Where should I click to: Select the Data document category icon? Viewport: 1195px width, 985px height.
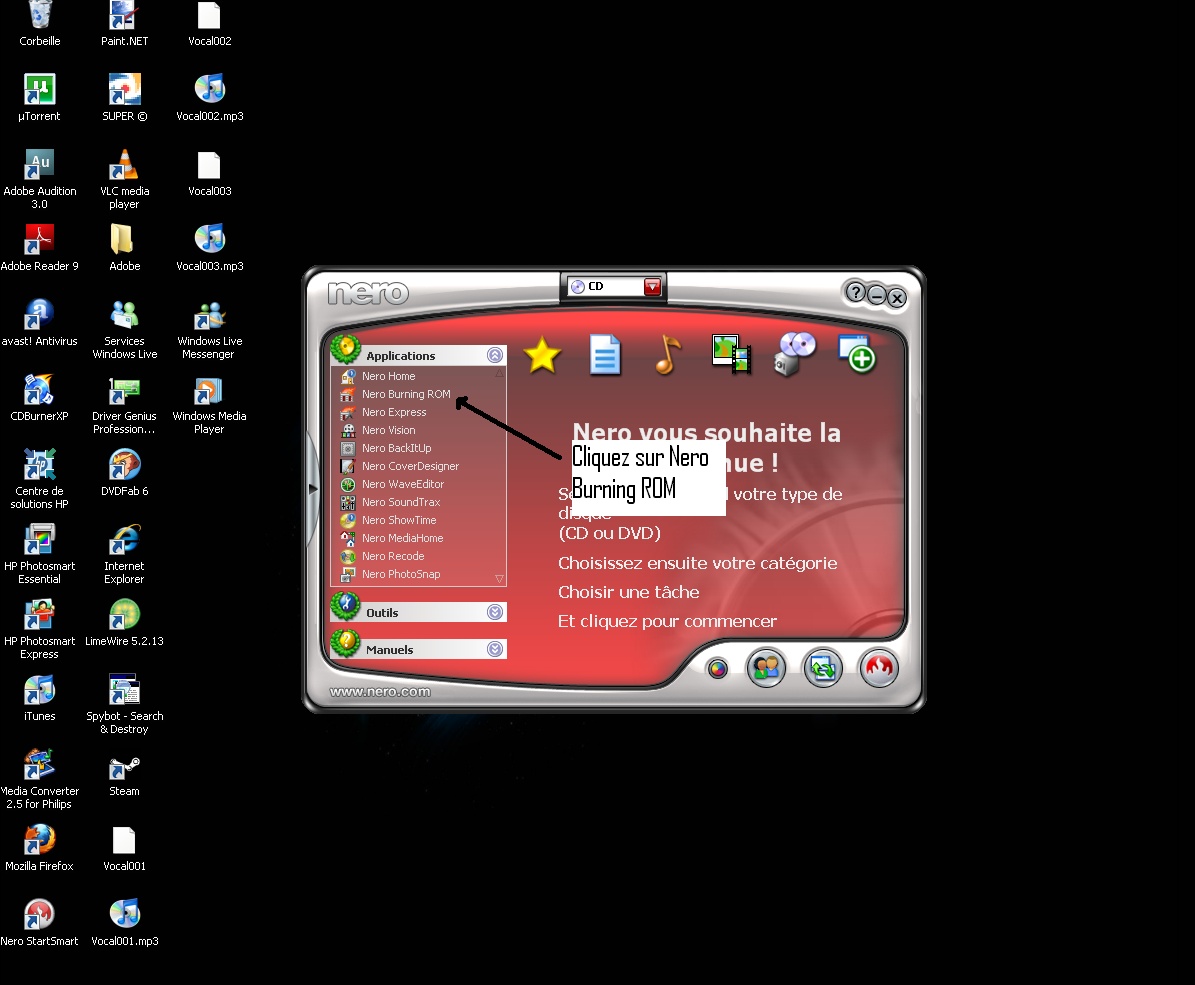tap(605, 355)
